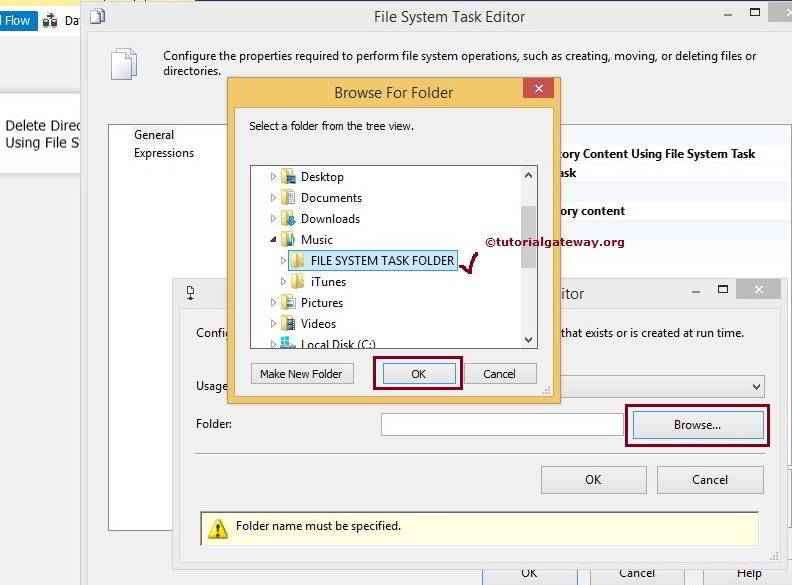This screenshot has height=585, width=792.
Task: Select the Videos folder icon
Action: pos(288,324)
